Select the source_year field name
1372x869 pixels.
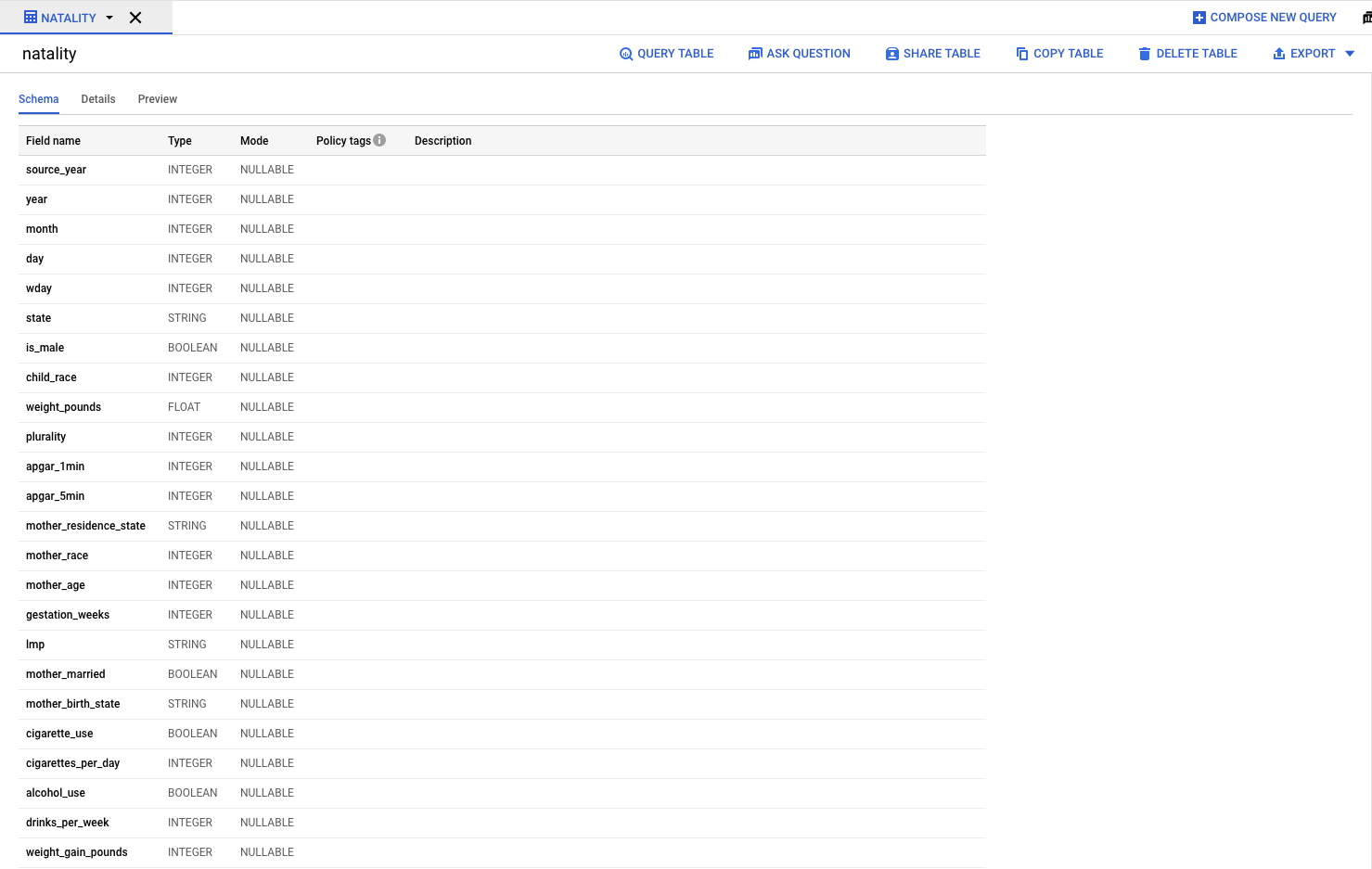(x=56, y=170)
